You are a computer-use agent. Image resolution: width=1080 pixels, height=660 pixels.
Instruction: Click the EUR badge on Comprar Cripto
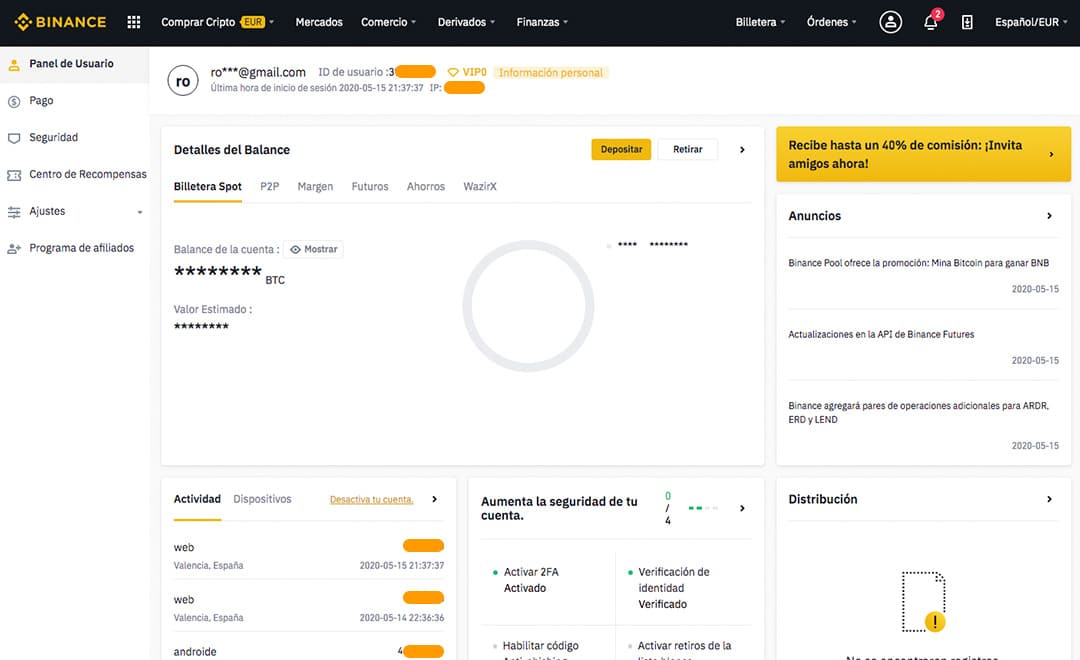click(x=253, y=22)
